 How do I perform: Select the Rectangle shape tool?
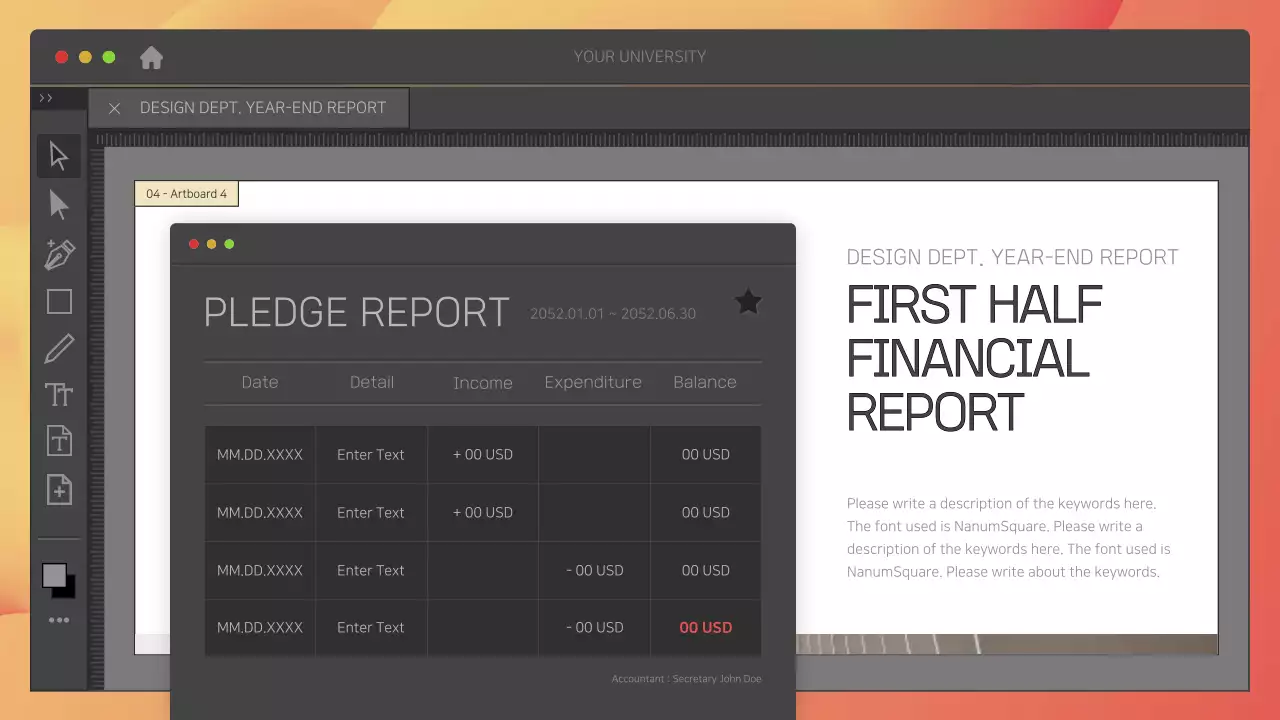59,302
